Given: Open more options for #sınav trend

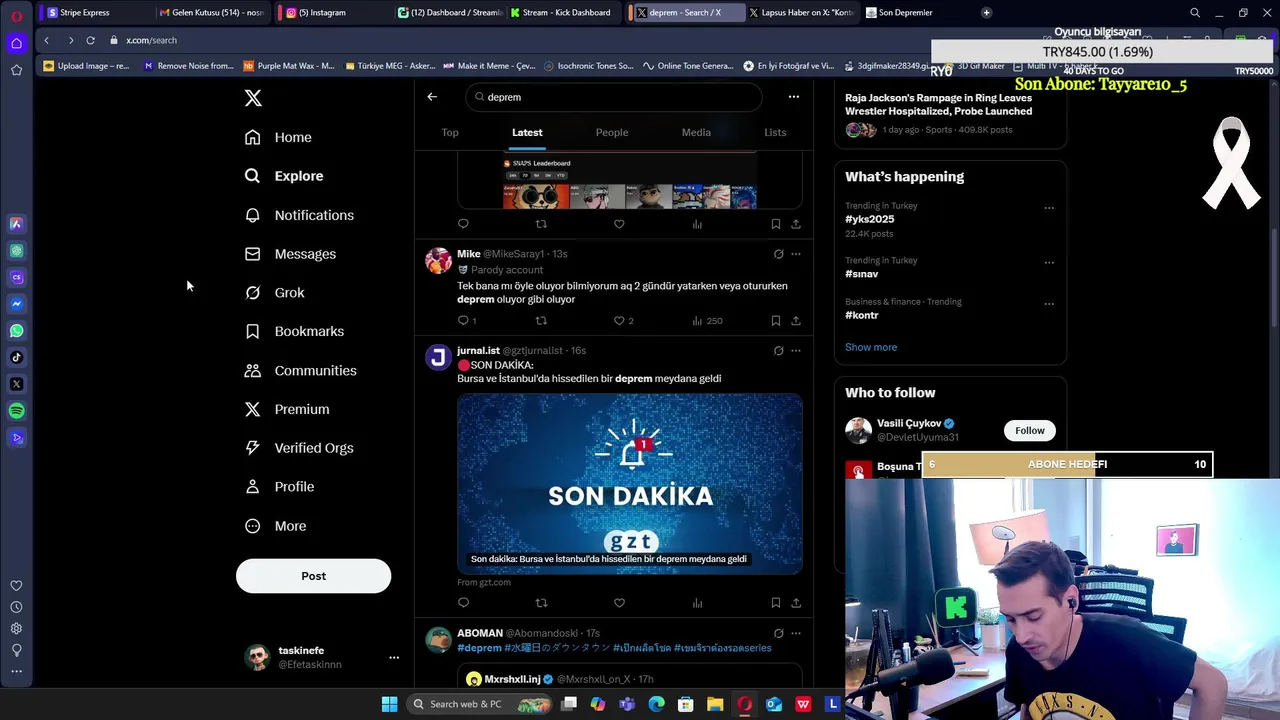Looking at the screenshot, I should pyautogui.click(x=1049, y=262).
